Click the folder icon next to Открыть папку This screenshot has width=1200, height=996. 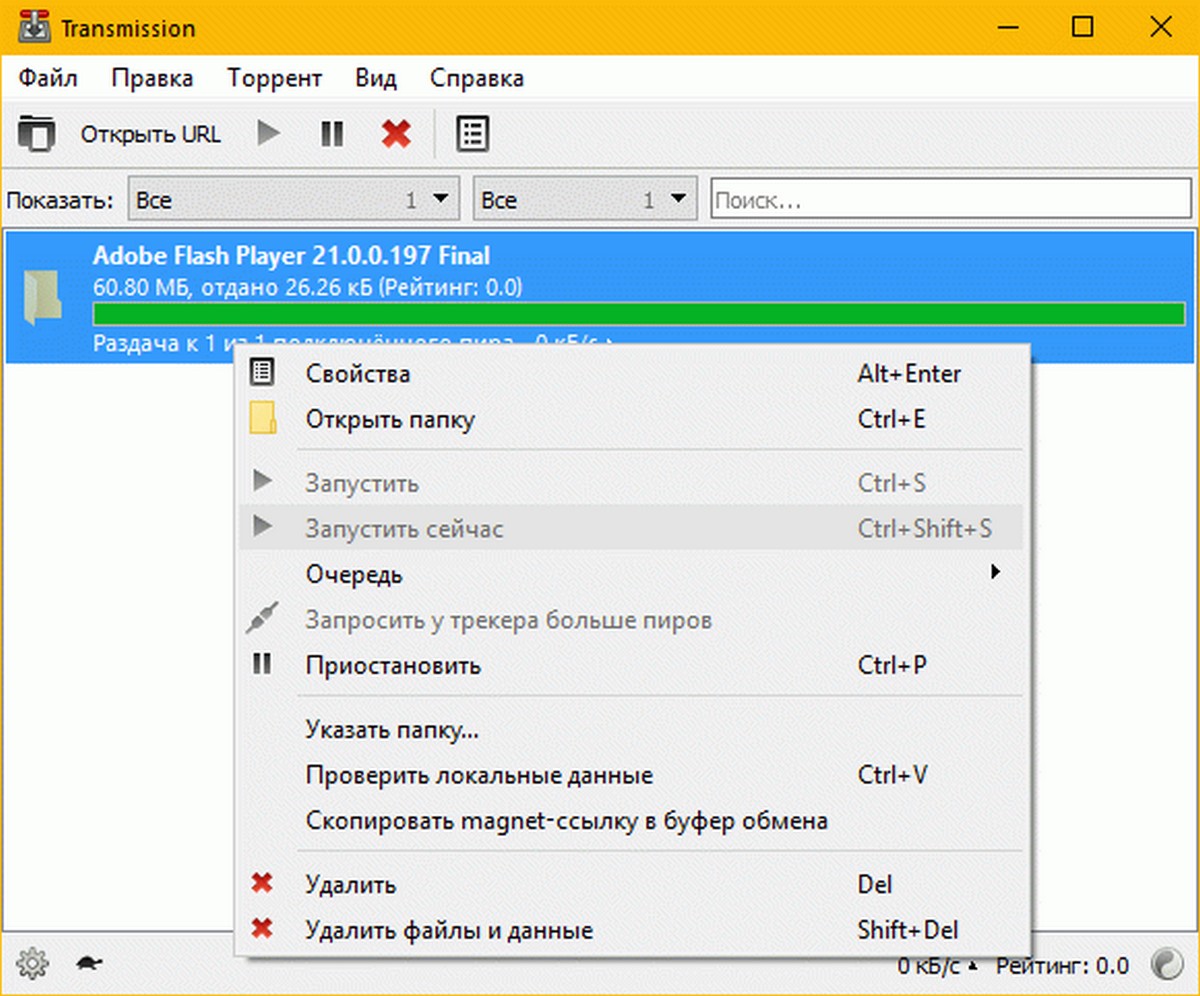pyautogui.click(x=263, y=419)
